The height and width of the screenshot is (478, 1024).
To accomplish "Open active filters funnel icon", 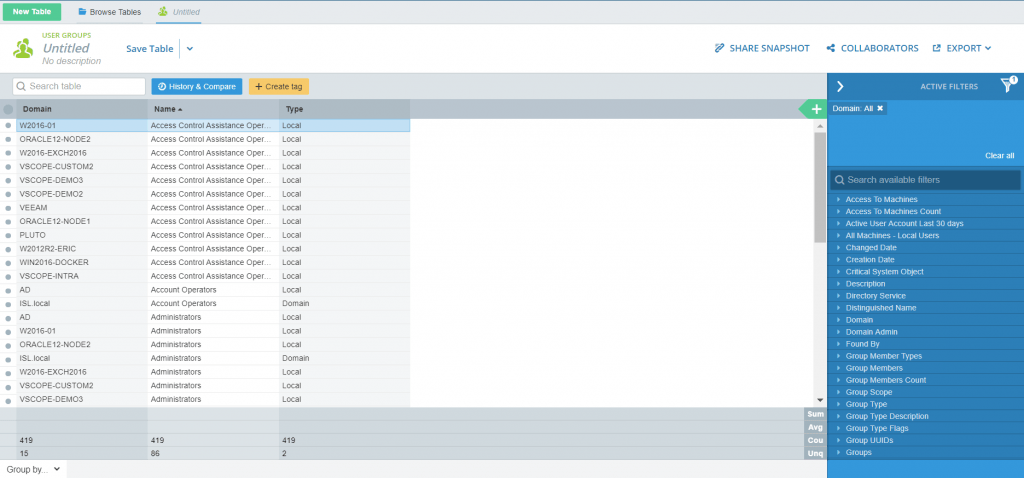I will point(1008,86).
